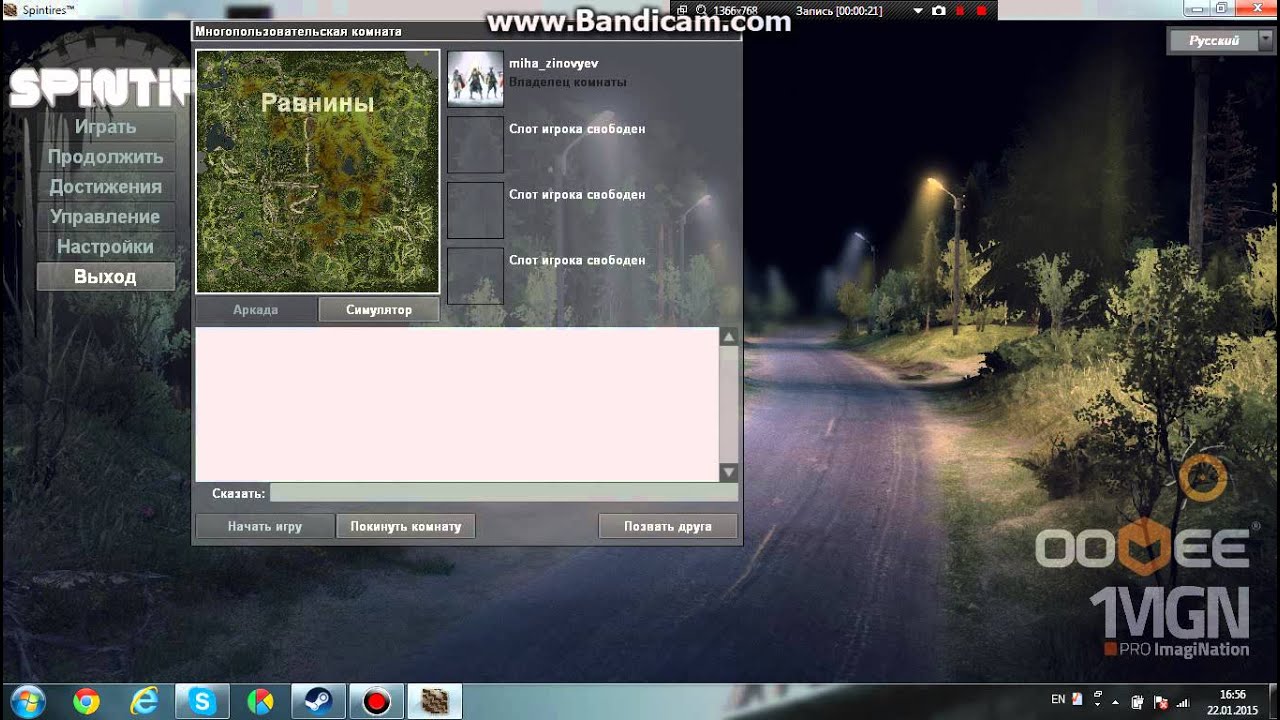
Task: Click the Равнины map preview
Action: point(318,171)
